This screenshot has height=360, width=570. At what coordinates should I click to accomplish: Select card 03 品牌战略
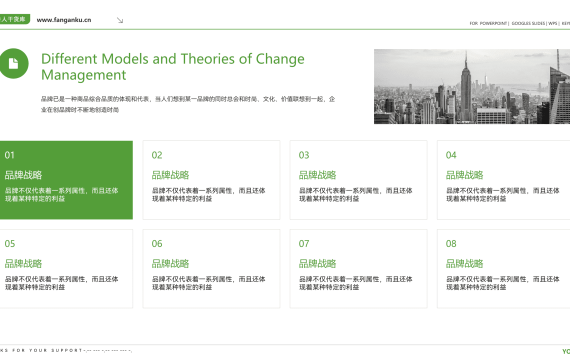[358, 180]
